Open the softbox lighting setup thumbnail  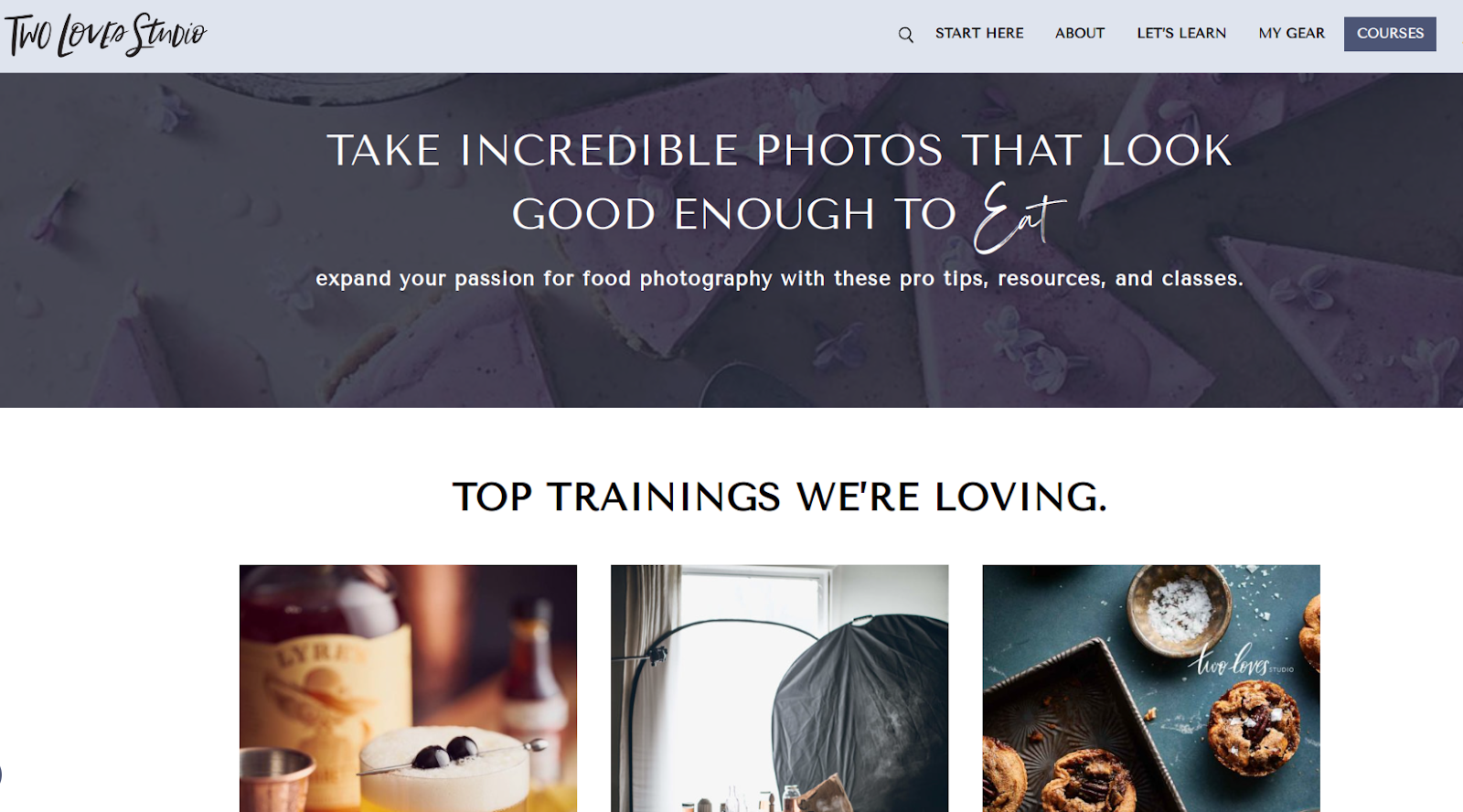[x=779, y=688]
